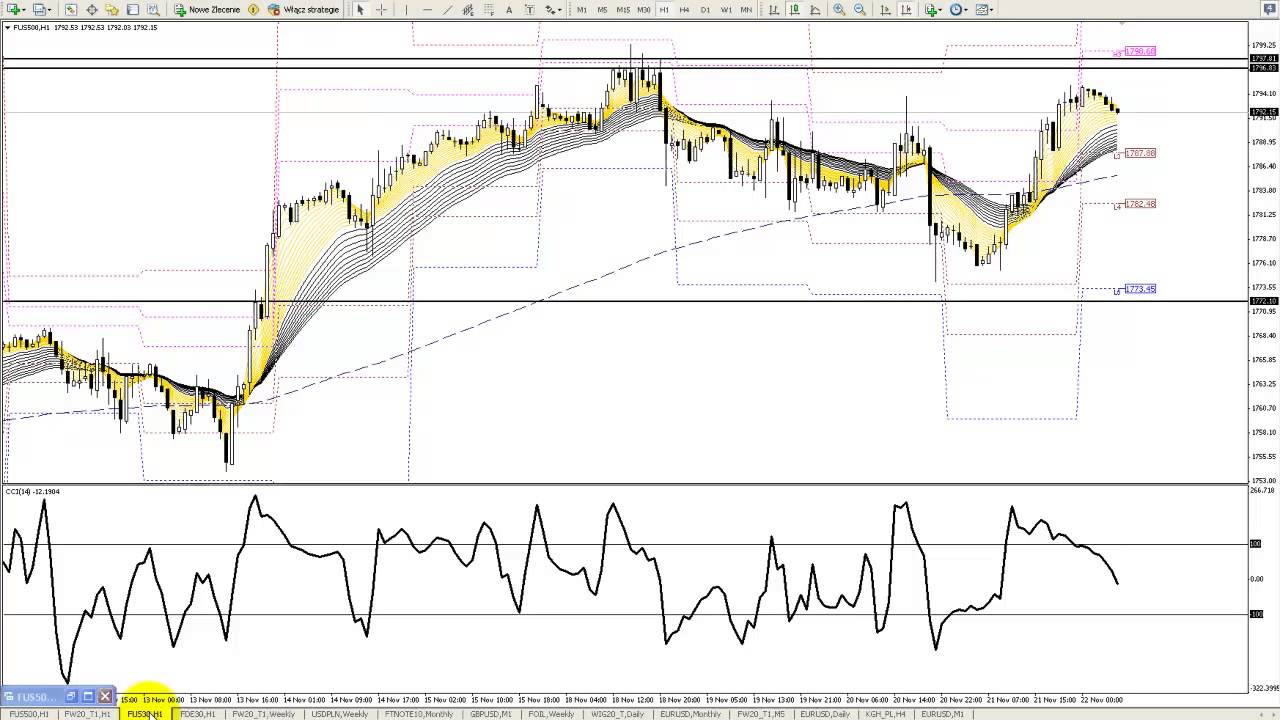The height and width of the screenshot is (720, 1280).
Task: Set timeframe to M5
Action: [602, 9]
